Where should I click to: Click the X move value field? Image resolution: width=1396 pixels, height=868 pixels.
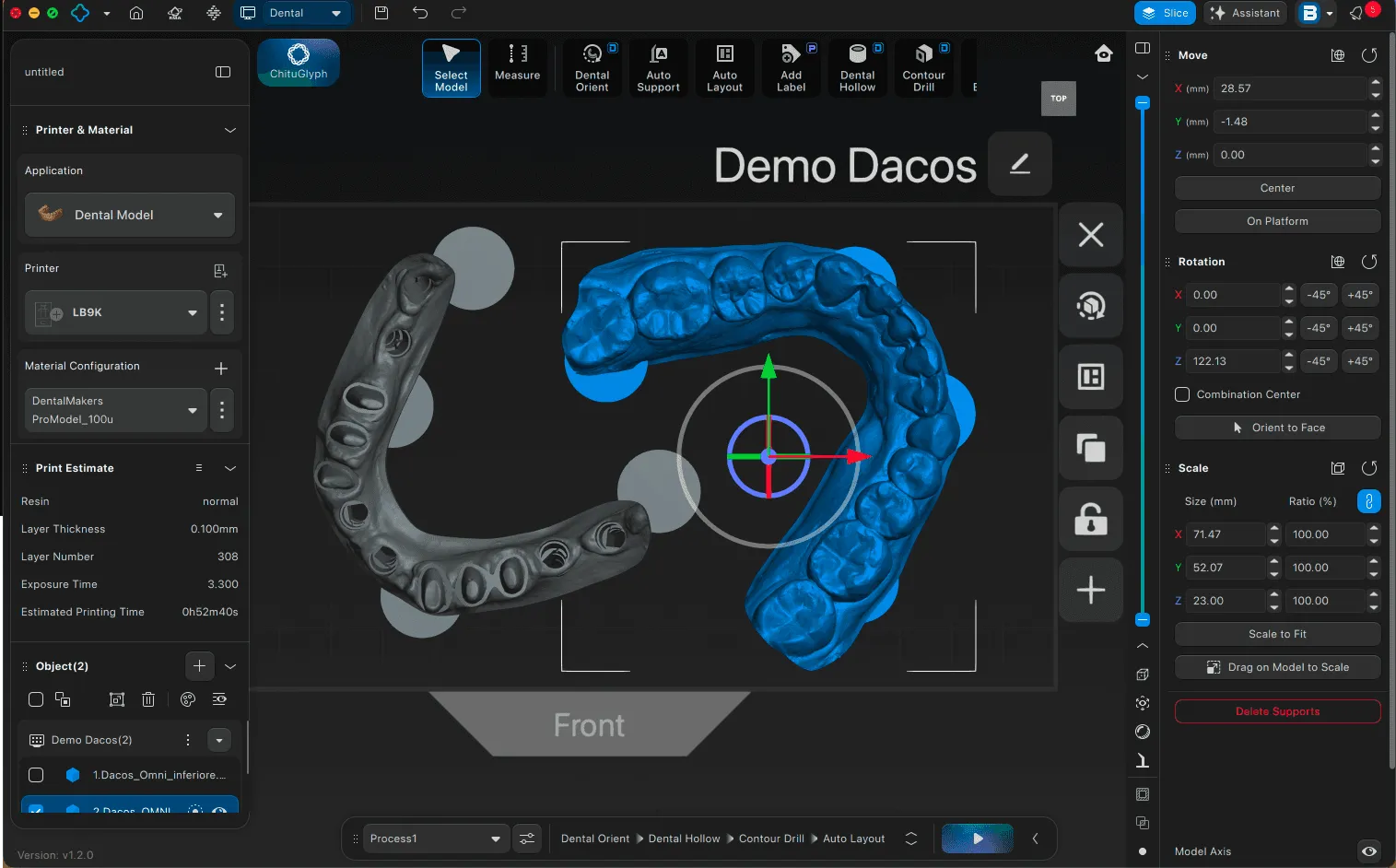click(x=1290, y=88)
